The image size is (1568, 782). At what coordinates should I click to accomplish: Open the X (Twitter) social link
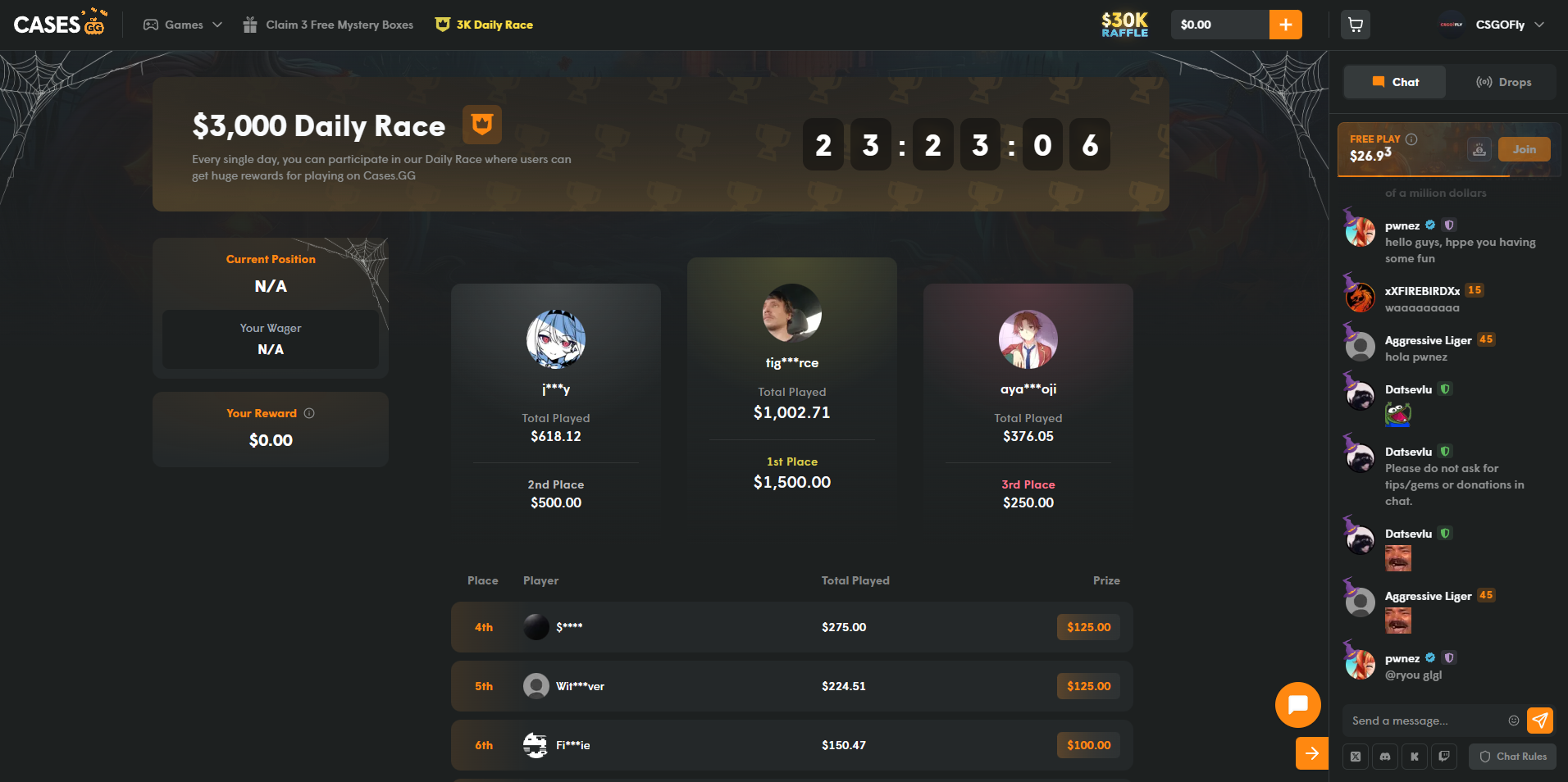(x=1356, y=757)
